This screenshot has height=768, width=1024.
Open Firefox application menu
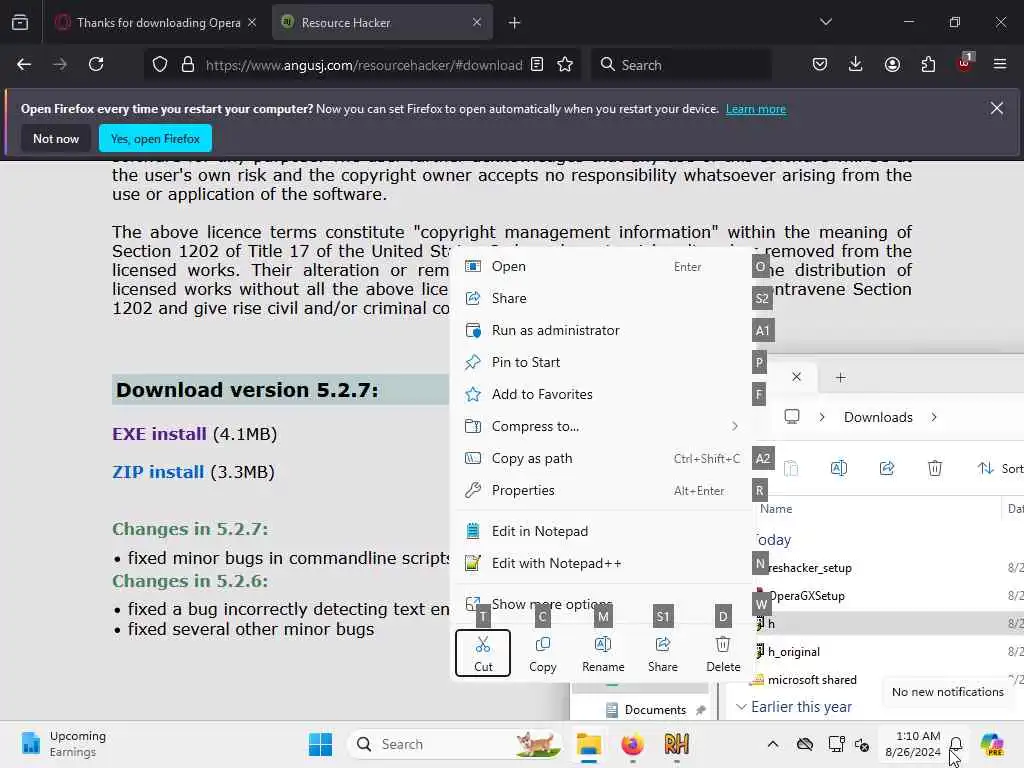click(1000, 65)
